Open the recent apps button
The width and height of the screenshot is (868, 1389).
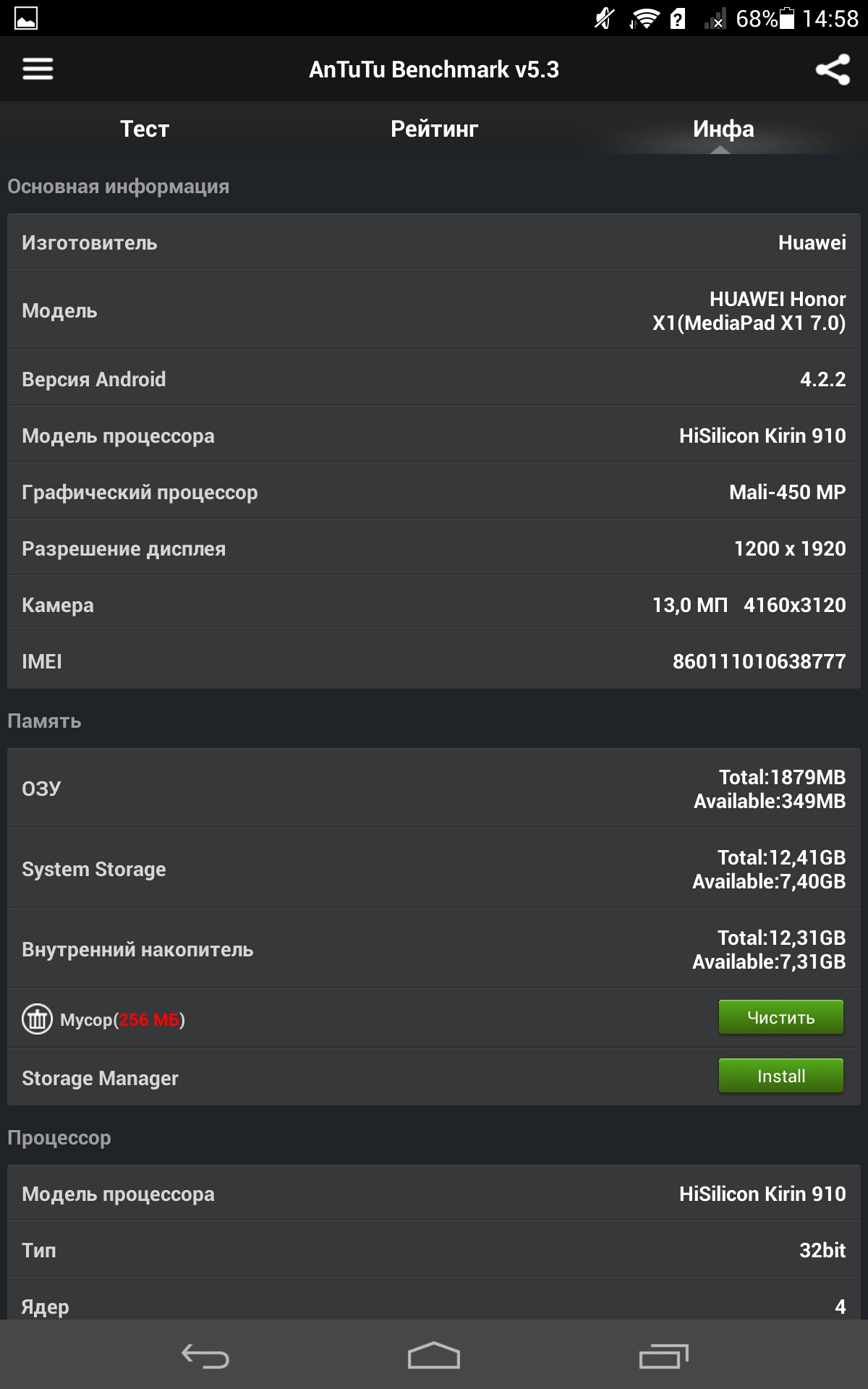click(663, 1356)
